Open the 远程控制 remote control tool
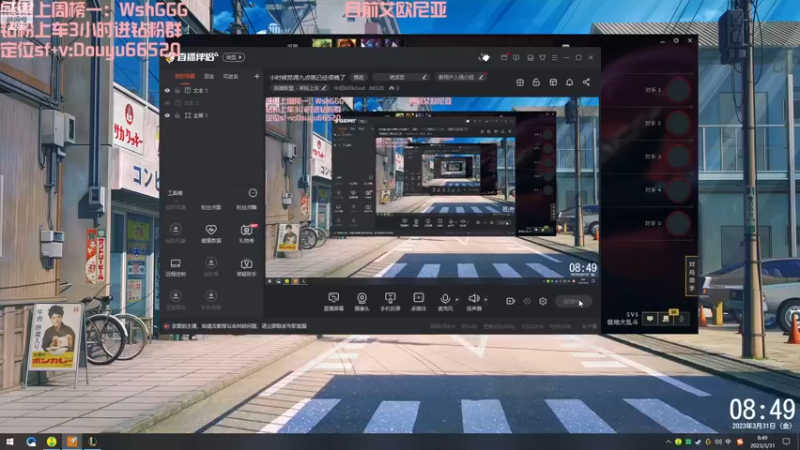Screen dimensions: 800x450 176,267
